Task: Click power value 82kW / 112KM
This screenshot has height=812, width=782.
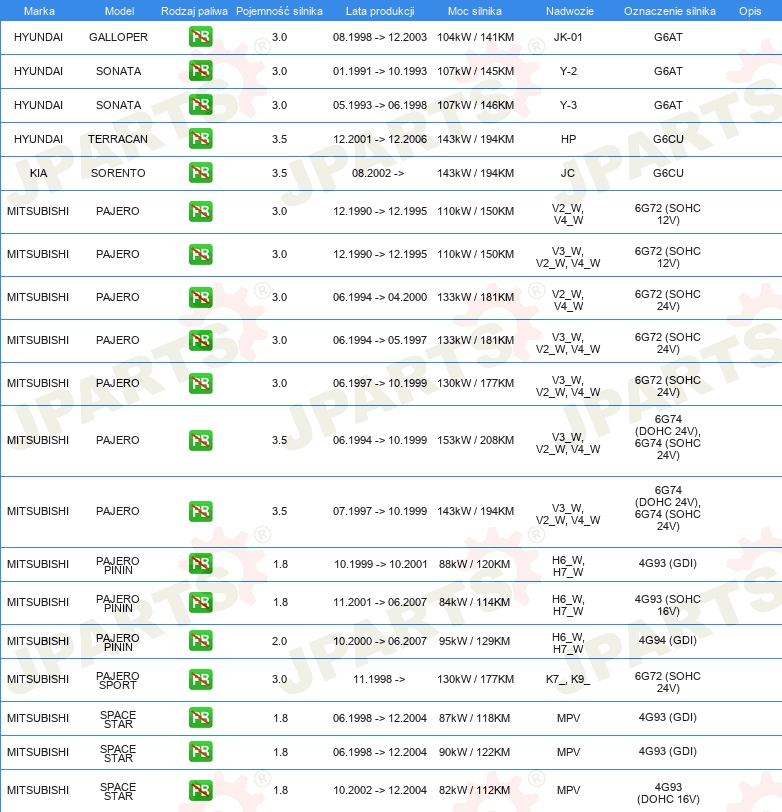Action: tap(474, 791)
